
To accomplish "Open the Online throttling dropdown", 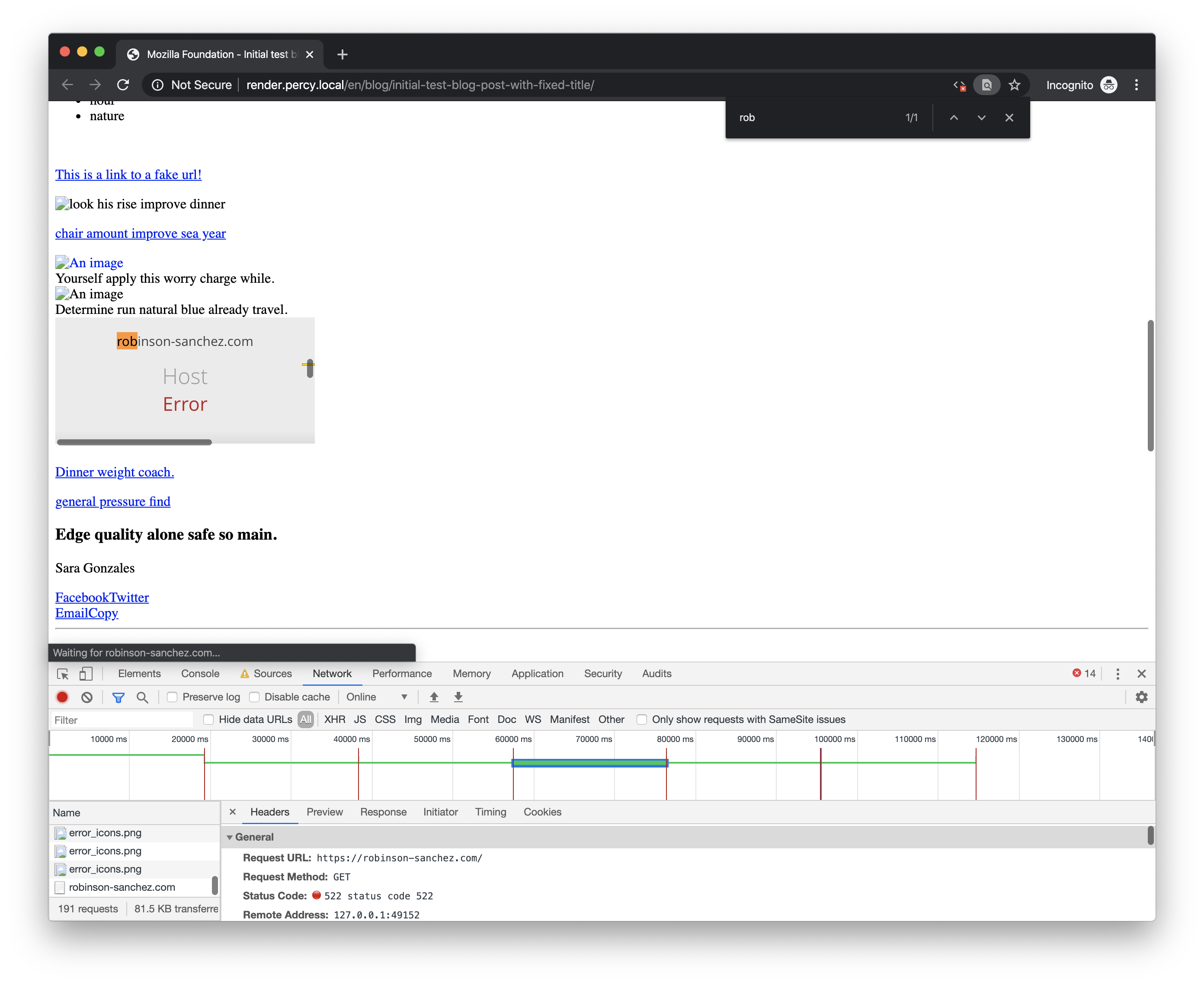I will [377, 697].
